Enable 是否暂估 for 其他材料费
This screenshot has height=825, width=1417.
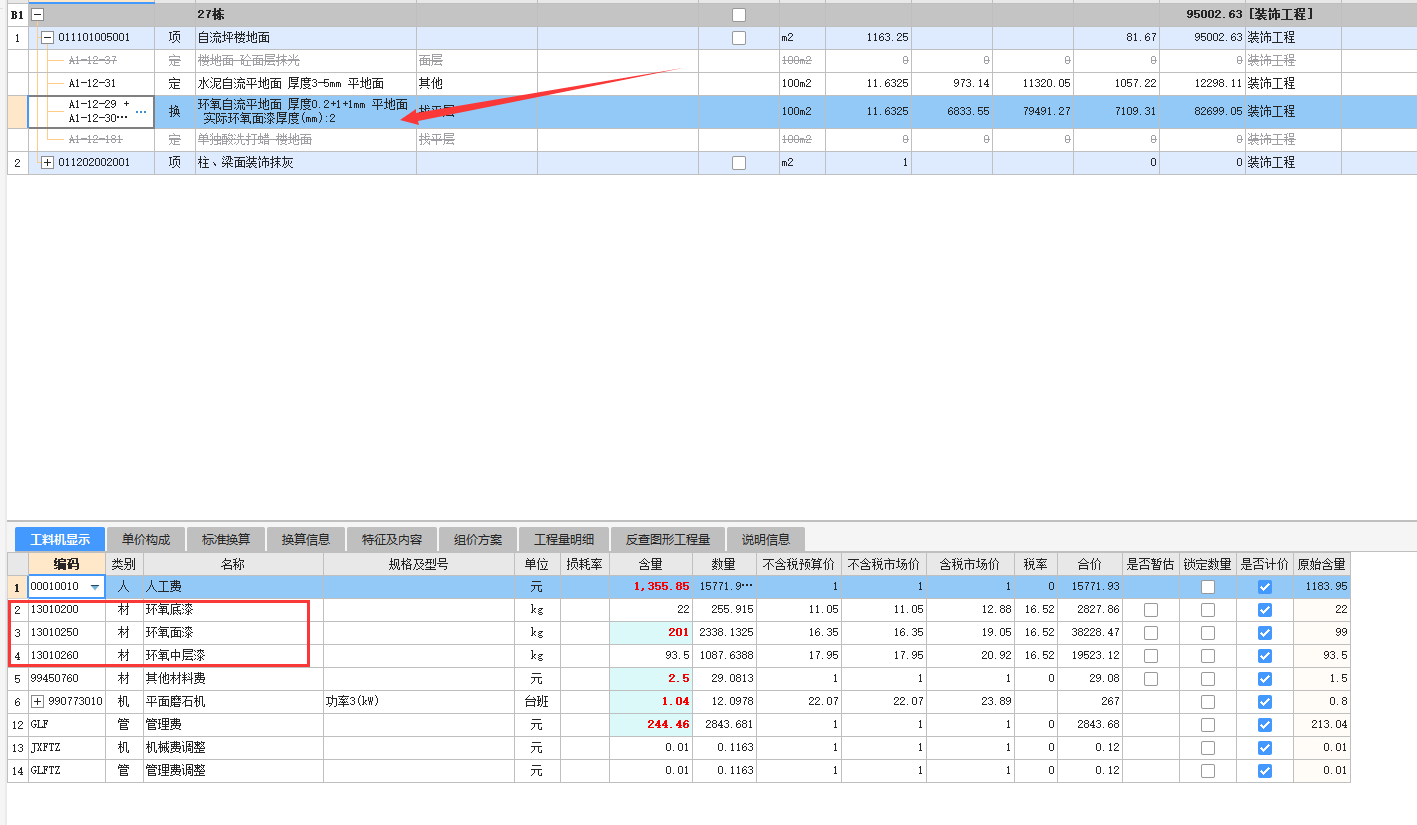pyautogui.click(x=1151, y=678)
